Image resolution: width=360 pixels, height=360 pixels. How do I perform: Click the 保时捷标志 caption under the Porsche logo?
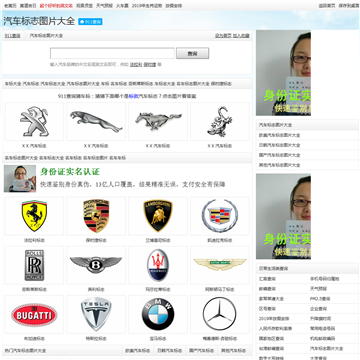tap(96, 240)
